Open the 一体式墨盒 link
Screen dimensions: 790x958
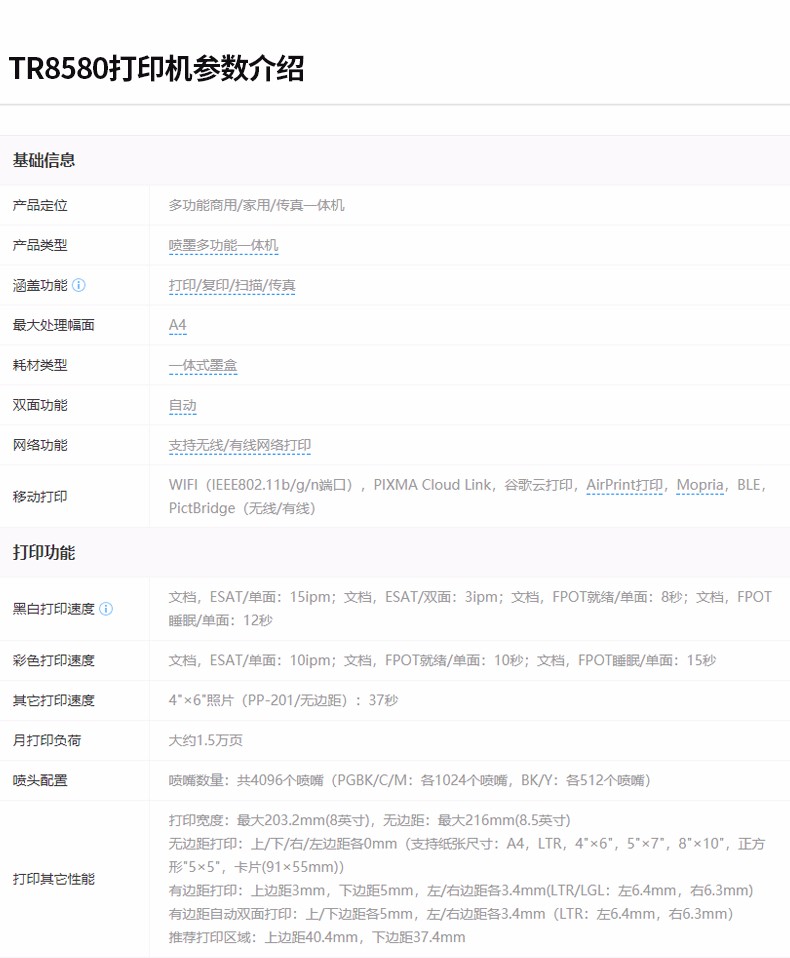(203, 365)
